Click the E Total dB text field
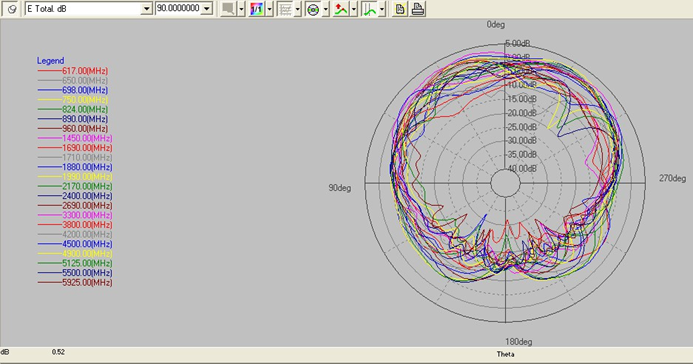The image size is (693, 364). tap(84, 9)
